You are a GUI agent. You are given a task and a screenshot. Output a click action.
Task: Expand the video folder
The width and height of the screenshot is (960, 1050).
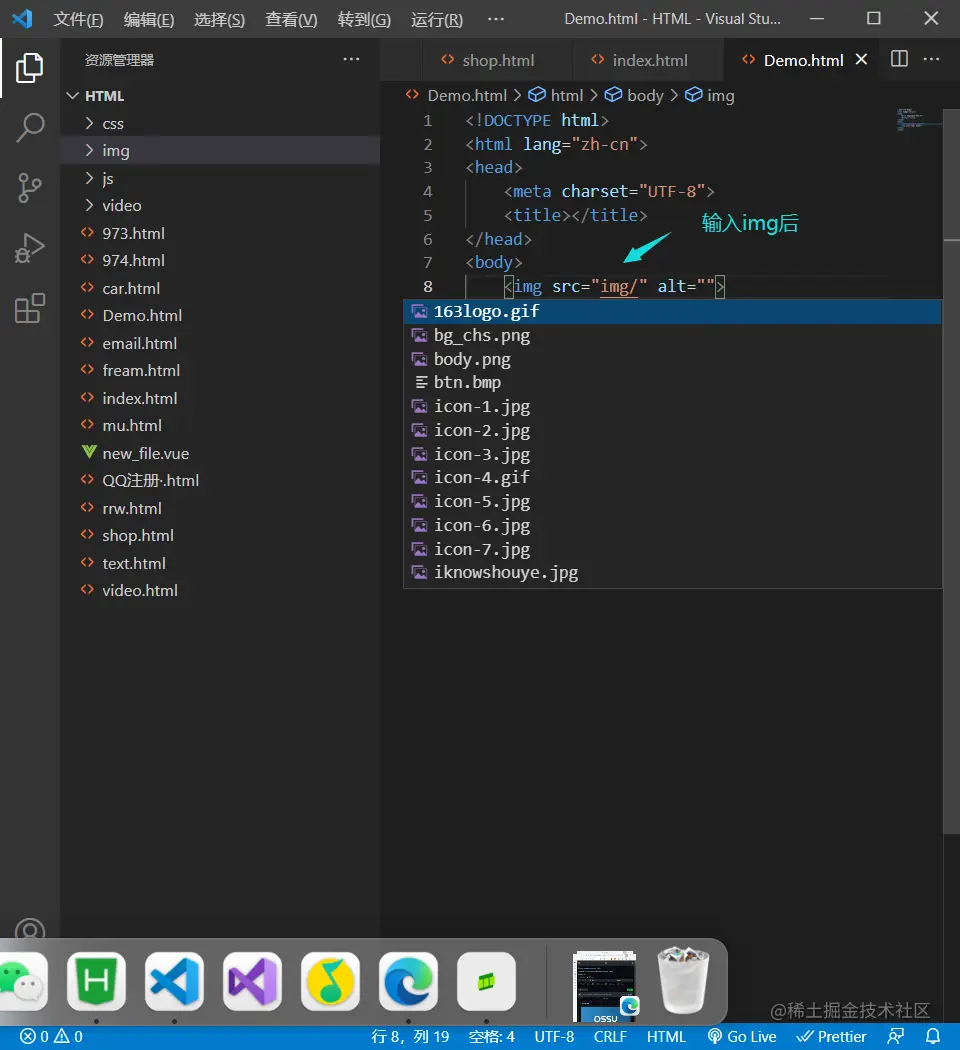pos(220,206)
